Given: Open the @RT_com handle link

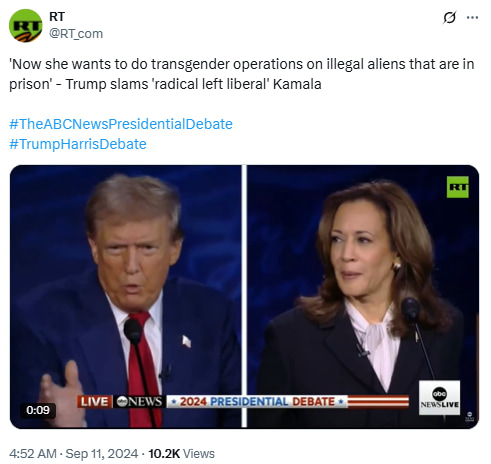Looking at the screenshot, I should click(76, 34).
